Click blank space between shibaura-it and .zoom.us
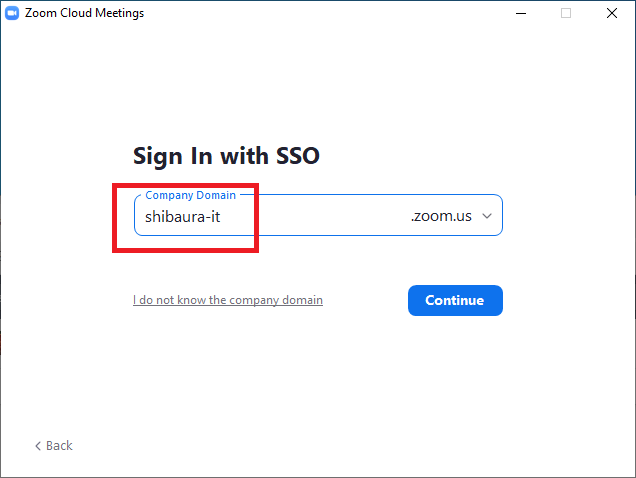Screen dimensions: 636x478 coord(320,216)
